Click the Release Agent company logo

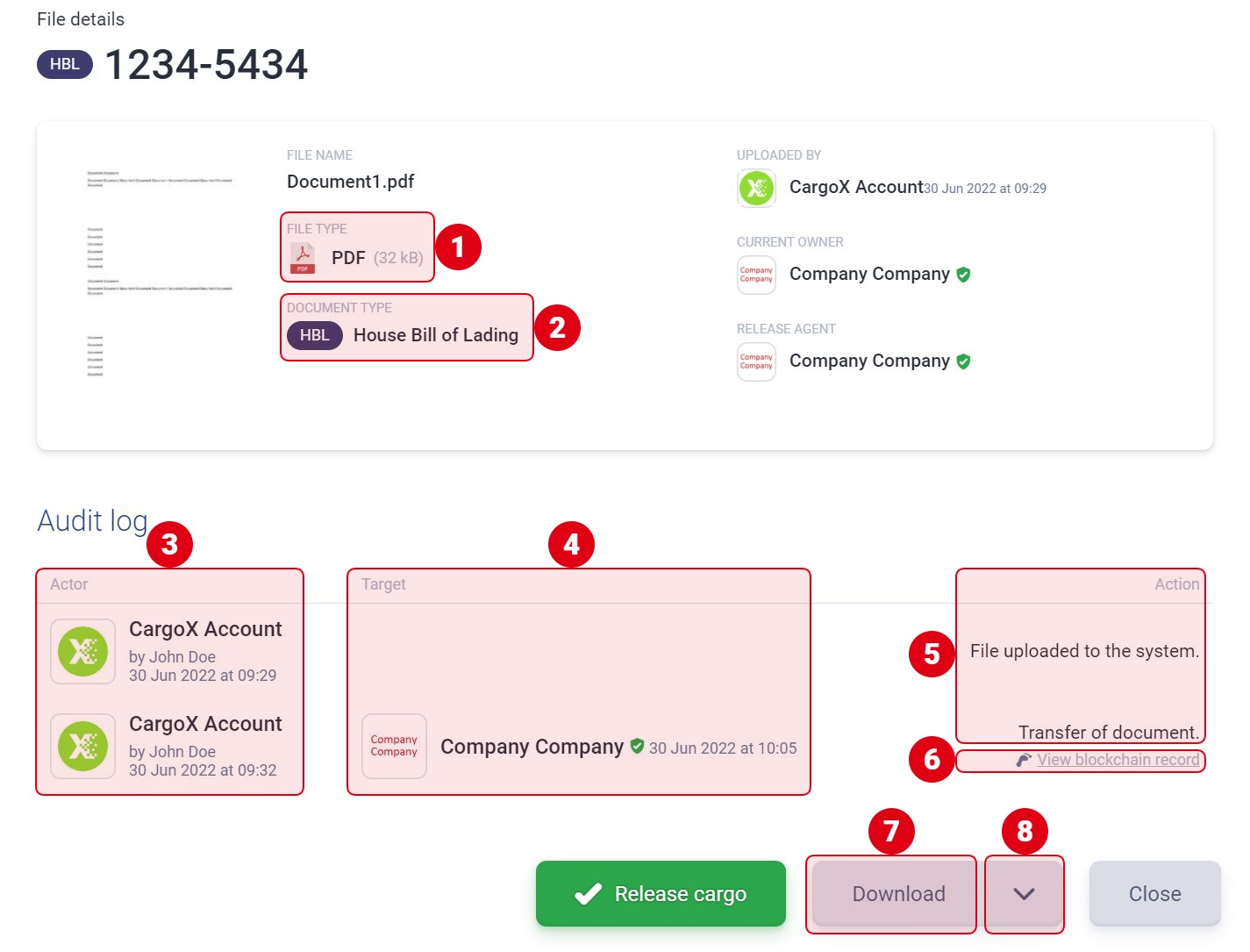pyautogui.click(x=756, y=361)
